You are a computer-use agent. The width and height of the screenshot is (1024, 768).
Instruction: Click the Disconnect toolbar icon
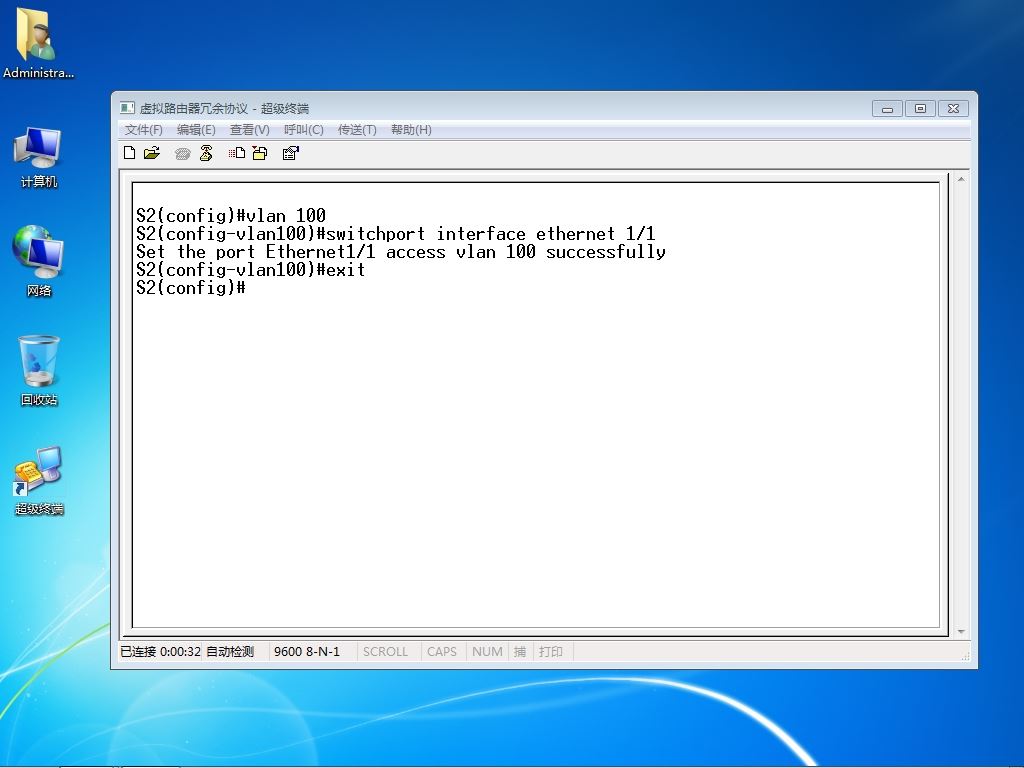tap(206, 153)
